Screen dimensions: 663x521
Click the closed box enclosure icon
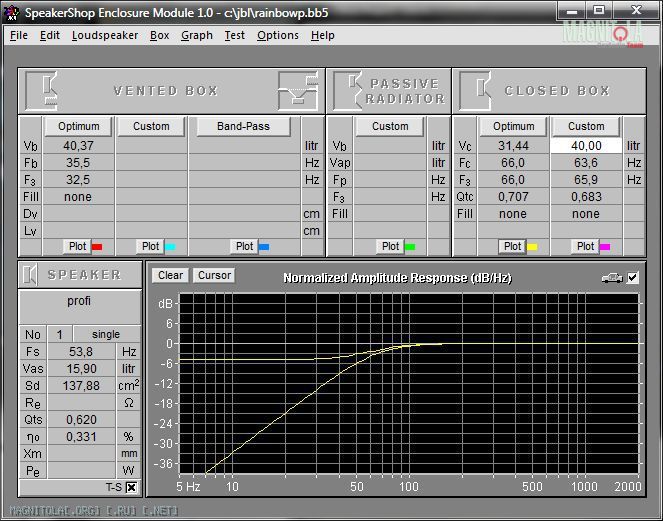pyautogui.click(x=475, y=90)
